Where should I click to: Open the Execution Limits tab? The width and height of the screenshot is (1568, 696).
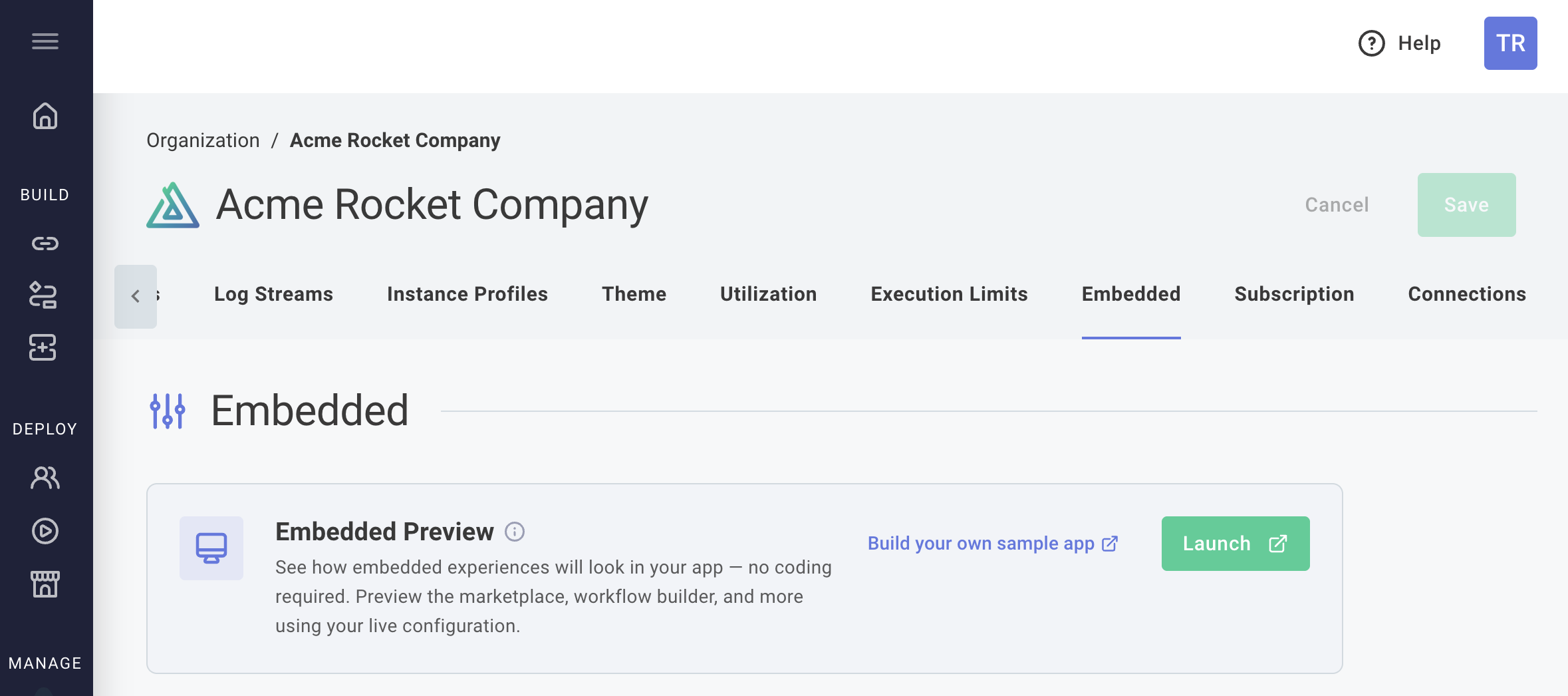click(x=949, y=294)
